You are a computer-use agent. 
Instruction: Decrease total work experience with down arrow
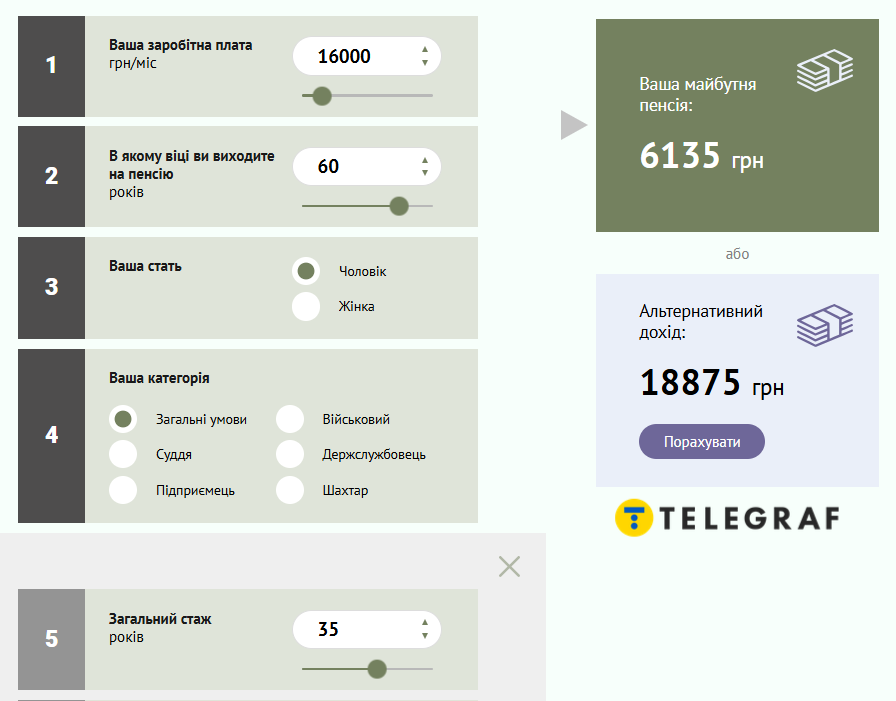425,636
